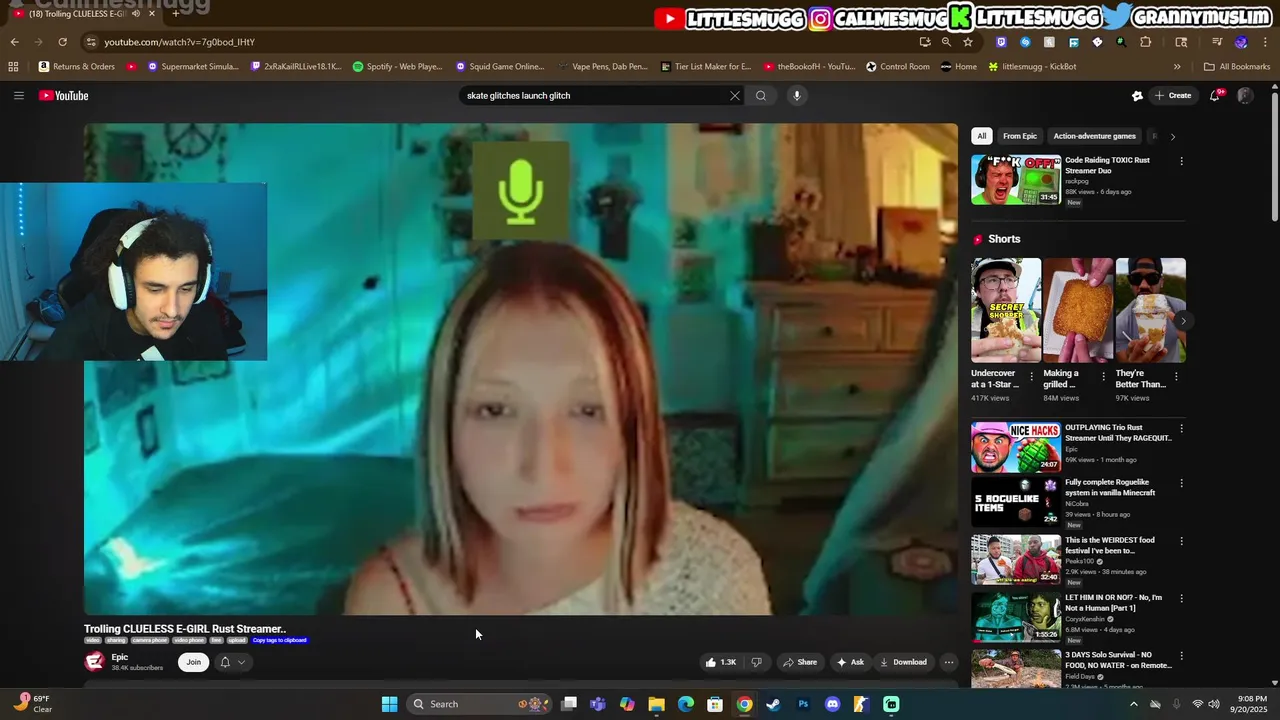Open the Making a grilled short thumbnail

1078,310
